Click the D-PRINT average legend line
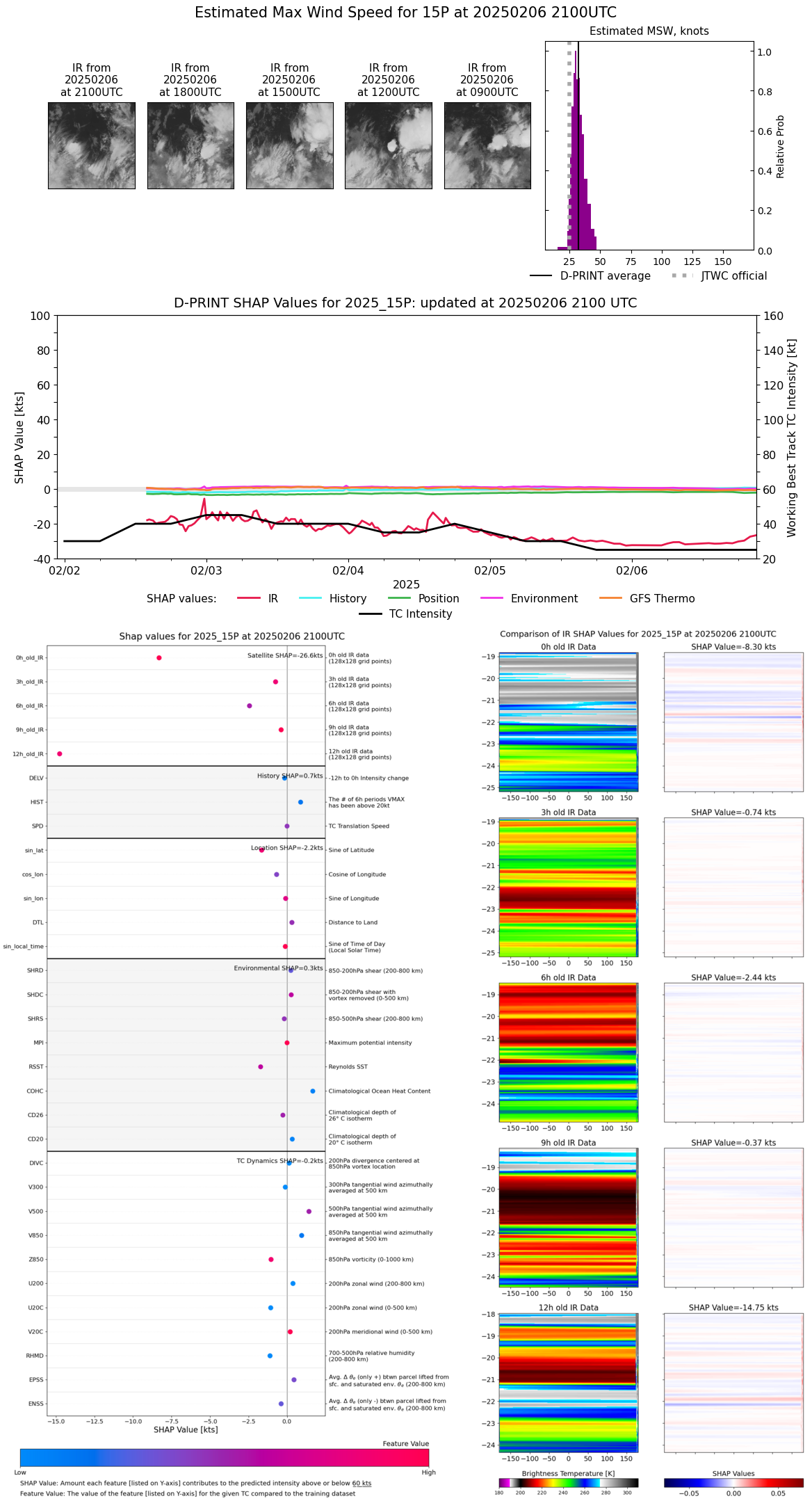 541,275
